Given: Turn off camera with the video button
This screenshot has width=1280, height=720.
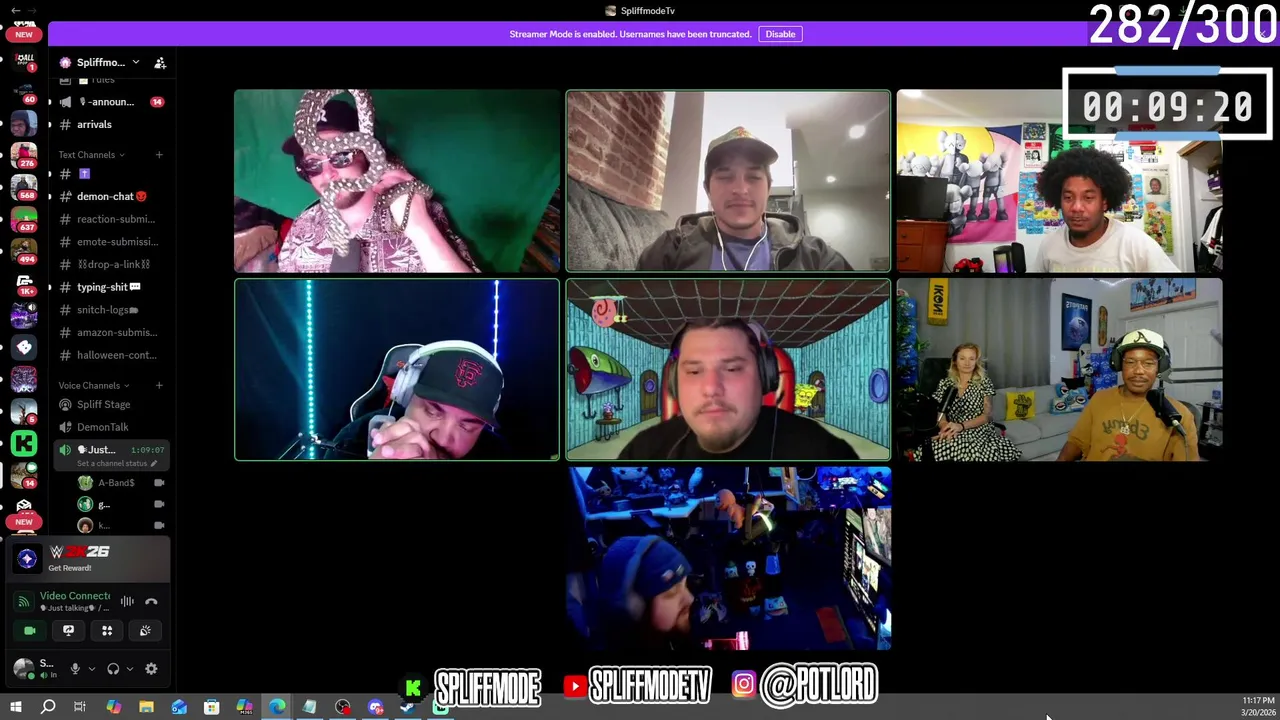Looking at the screenshot, I should pos(30,630).
